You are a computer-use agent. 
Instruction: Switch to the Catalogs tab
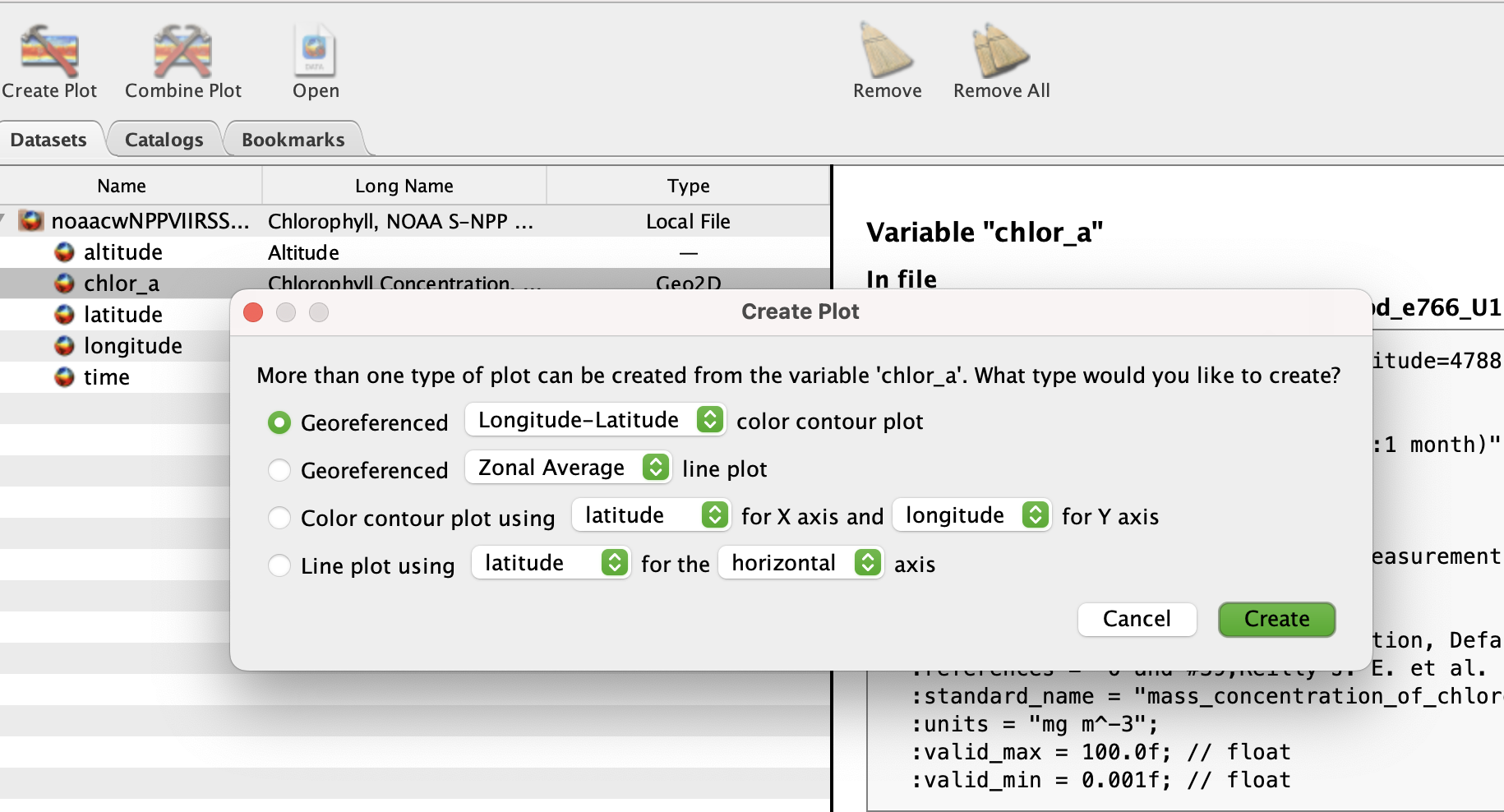click(x=164, y=140)
